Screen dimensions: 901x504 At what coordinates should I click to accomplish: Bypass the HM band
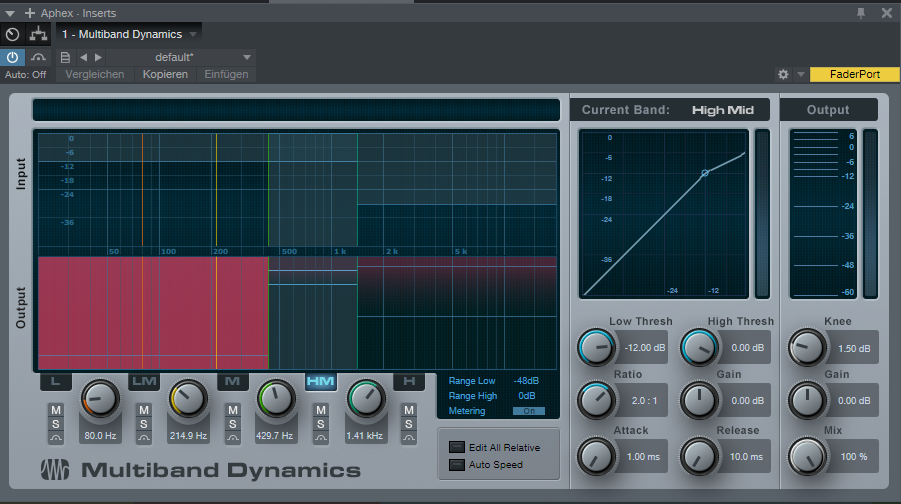[321, 437]
